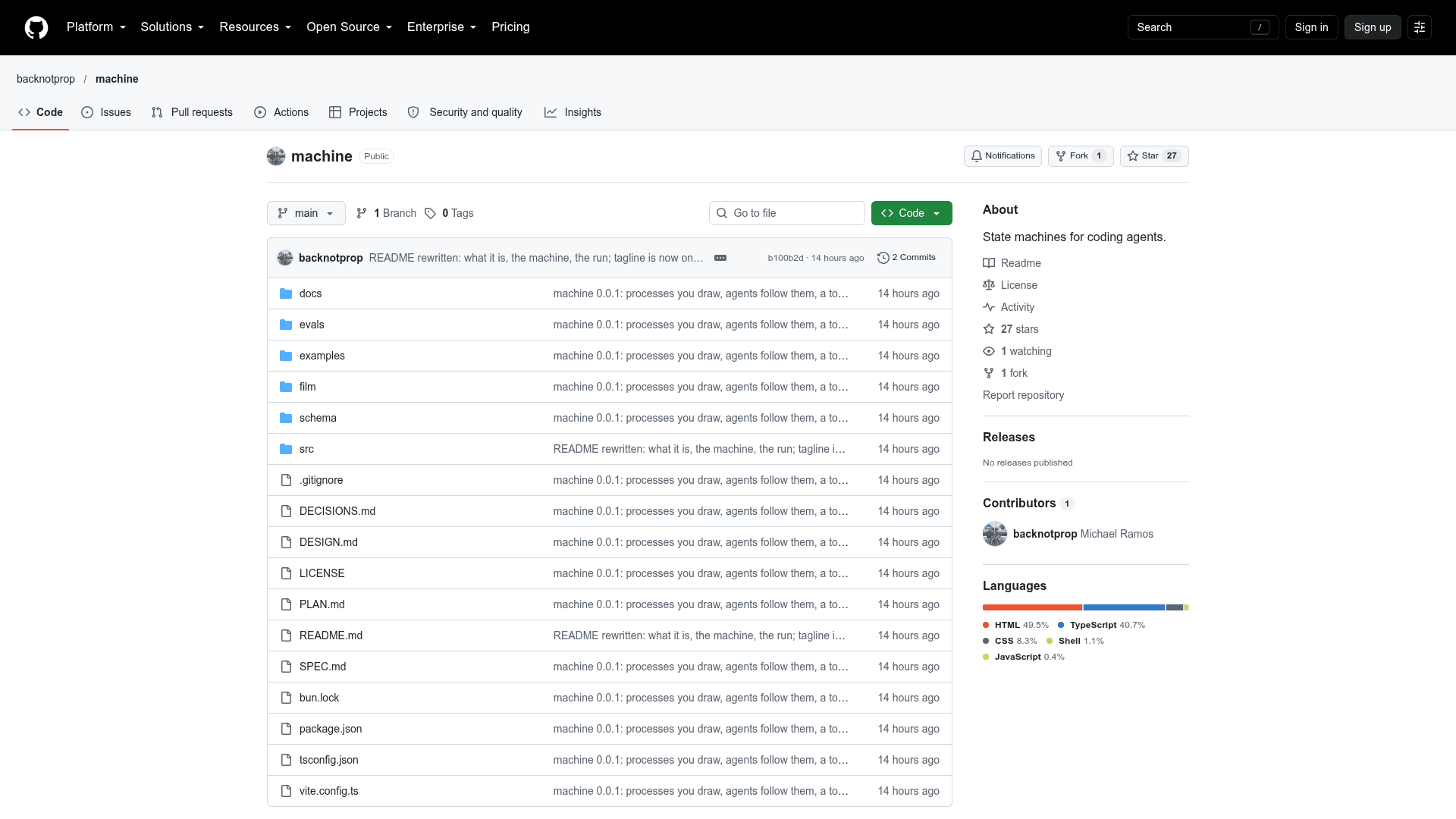The height and width of the screenshot is (819, 1456).
Task: Click the TypeScript segment of the language bar
Action: [x=1124, y=607]
